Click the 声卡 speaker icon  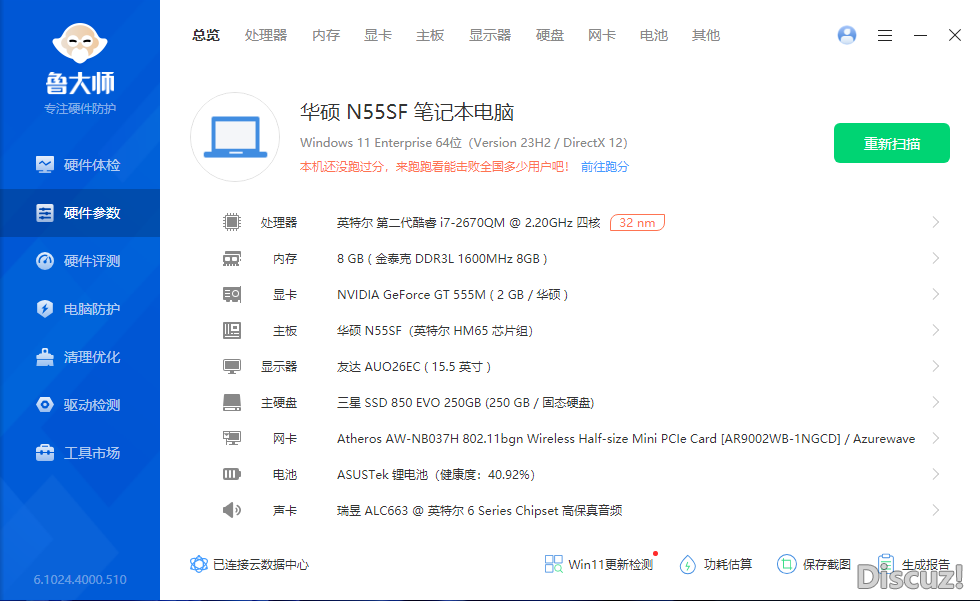click(x=232, y=510)
